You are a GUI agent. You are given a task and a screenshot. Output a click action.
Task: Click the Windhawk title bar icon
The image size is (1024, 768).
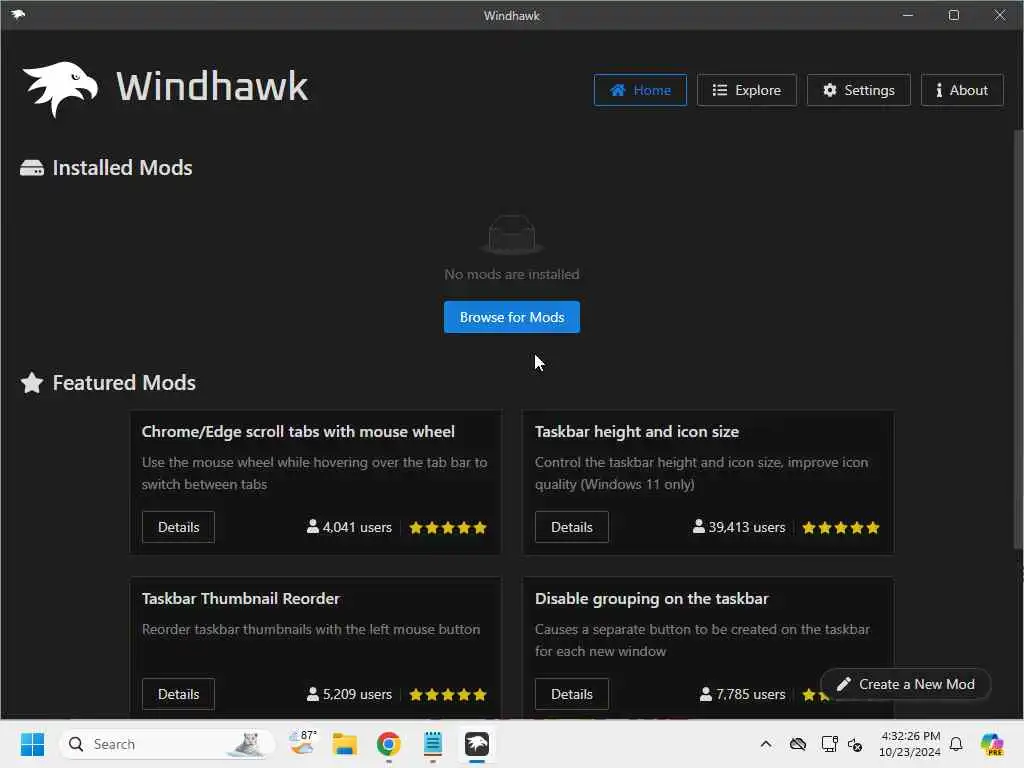[x=18, y=14]
